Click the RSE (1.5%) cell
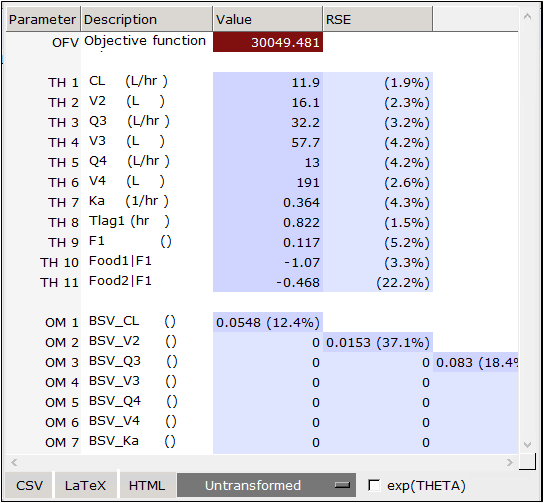The image size is (544, 503). click(x=378, y=222)
